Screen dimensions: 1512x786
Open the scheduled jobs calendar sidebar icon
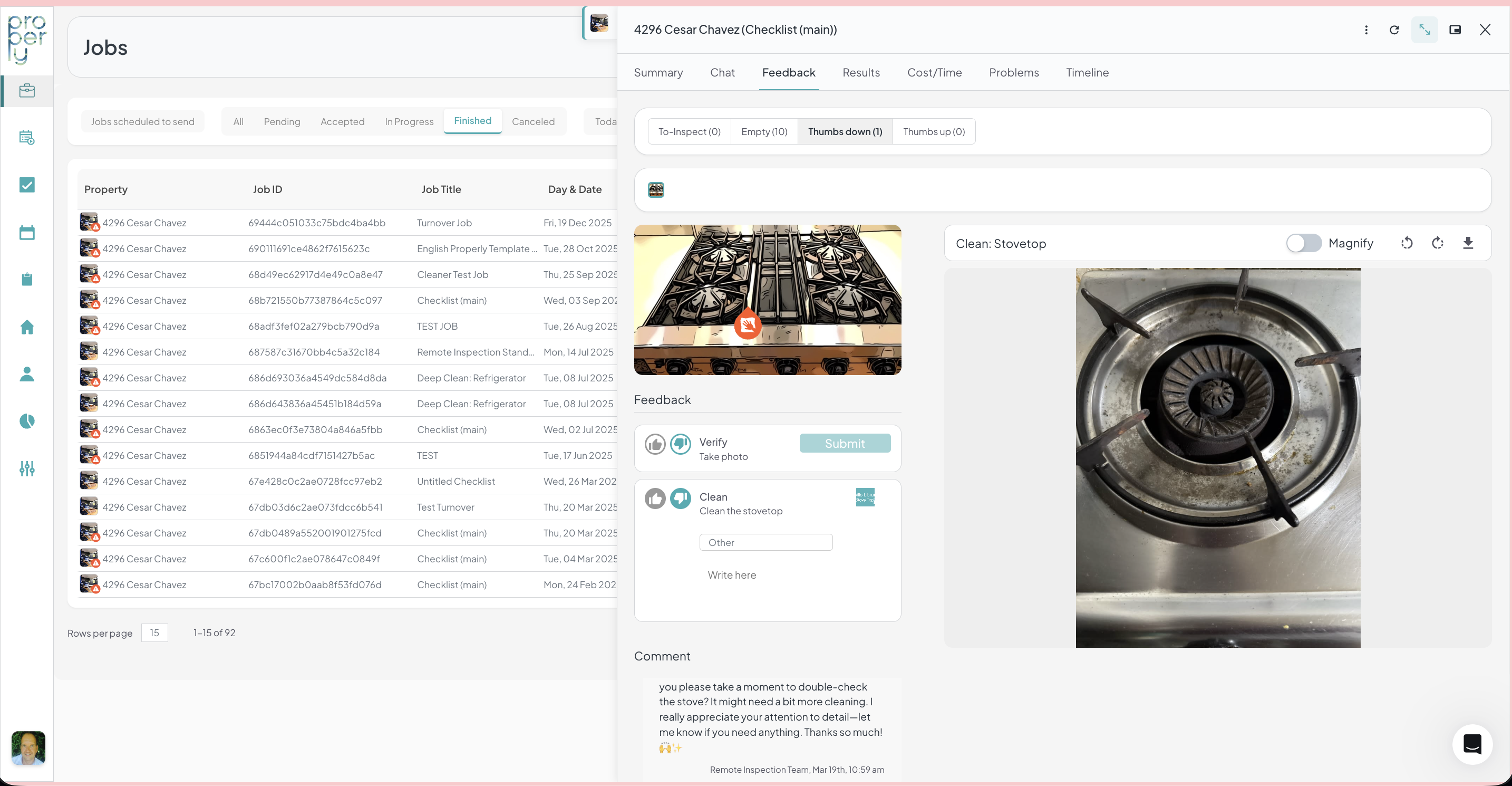[27, 138]
